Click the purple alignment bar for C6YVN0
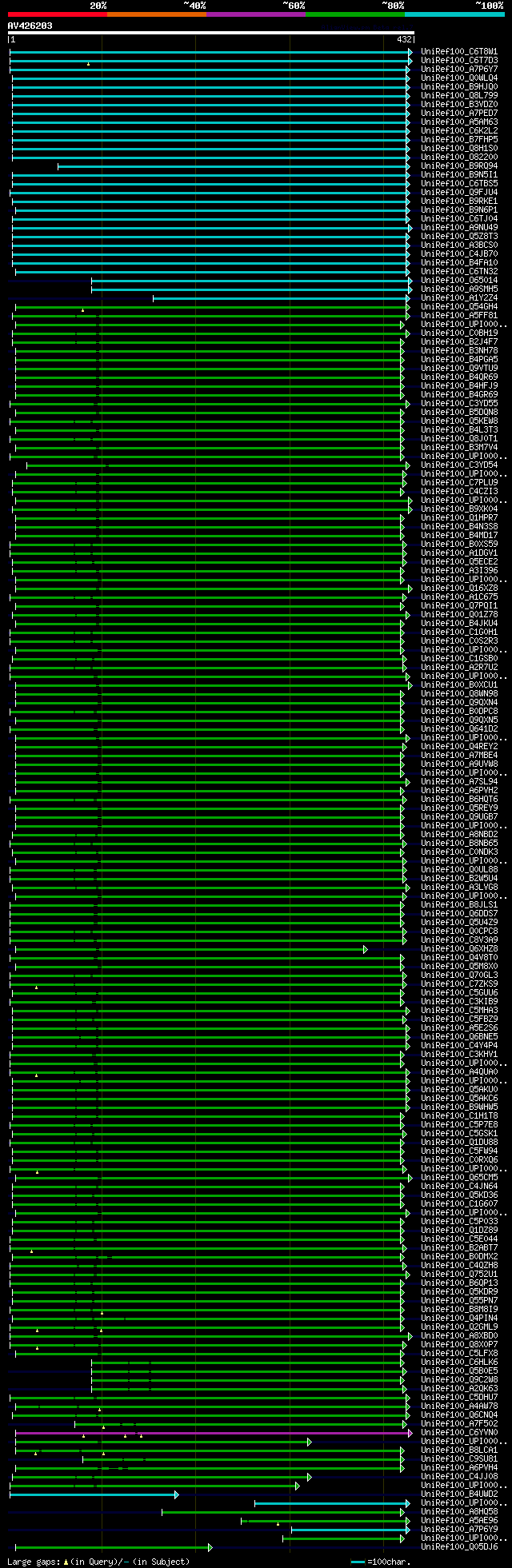 (x=212, y=1433)
